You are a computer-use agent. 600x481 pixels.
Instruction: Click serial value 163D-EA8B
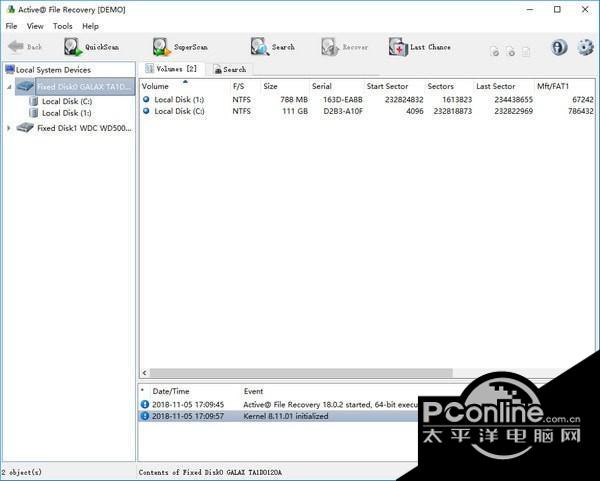[x=342, y=99]
